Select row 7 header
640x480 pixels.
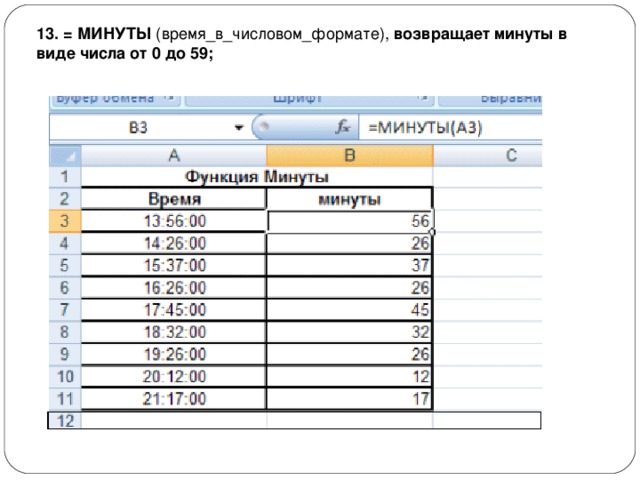(65, 310)
